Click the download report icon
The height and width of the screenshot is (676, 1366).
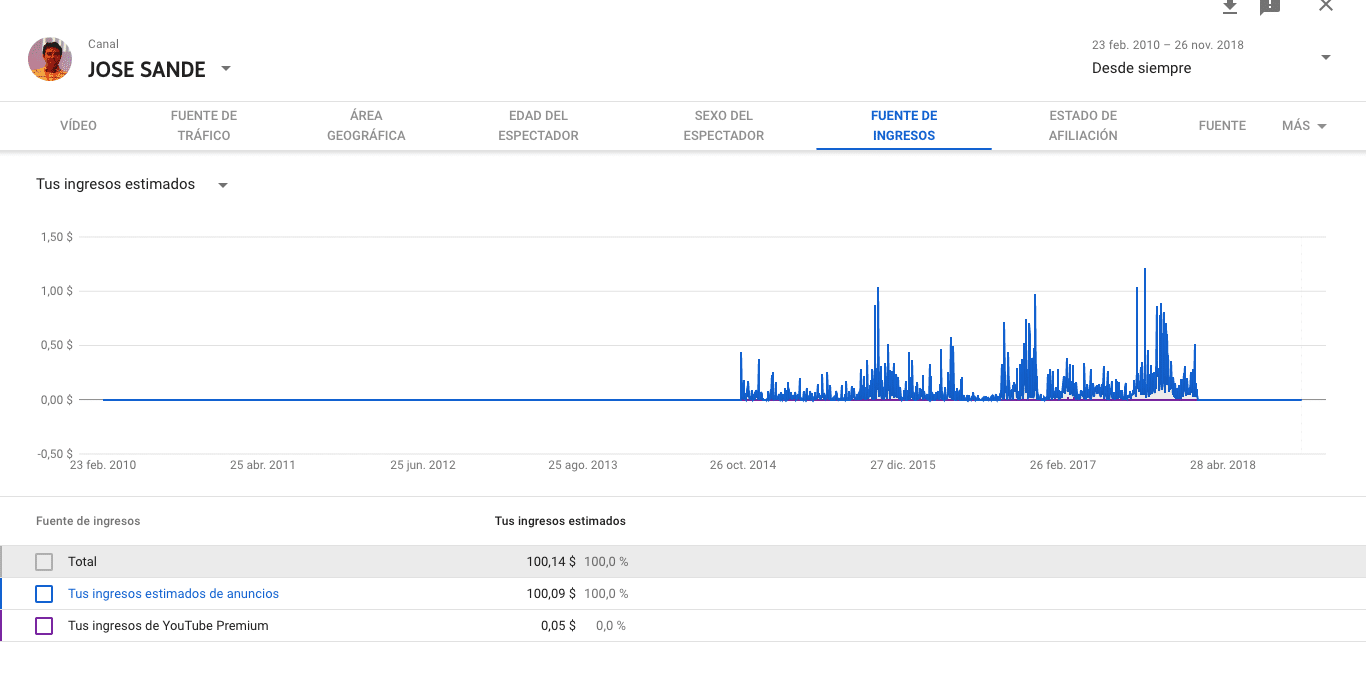tap(1230, 7)
